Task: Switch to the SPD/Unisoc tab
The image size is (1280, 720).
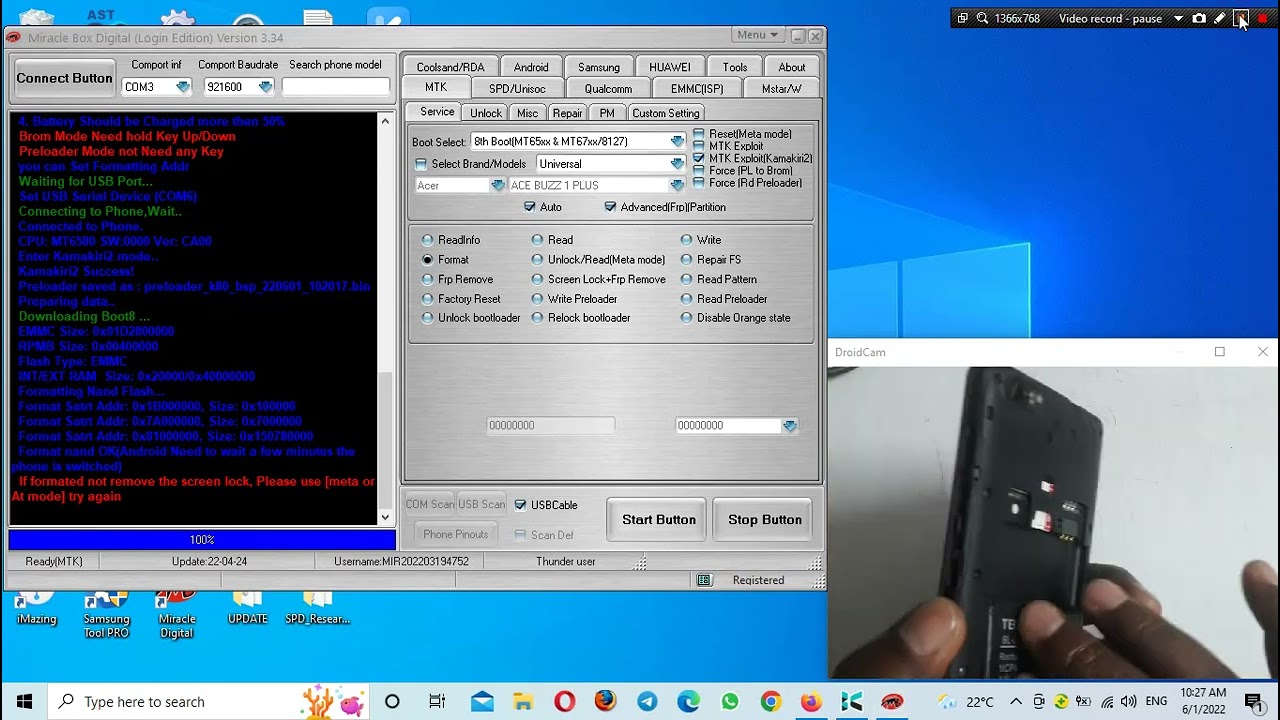Action: click(x=517, y=89)
